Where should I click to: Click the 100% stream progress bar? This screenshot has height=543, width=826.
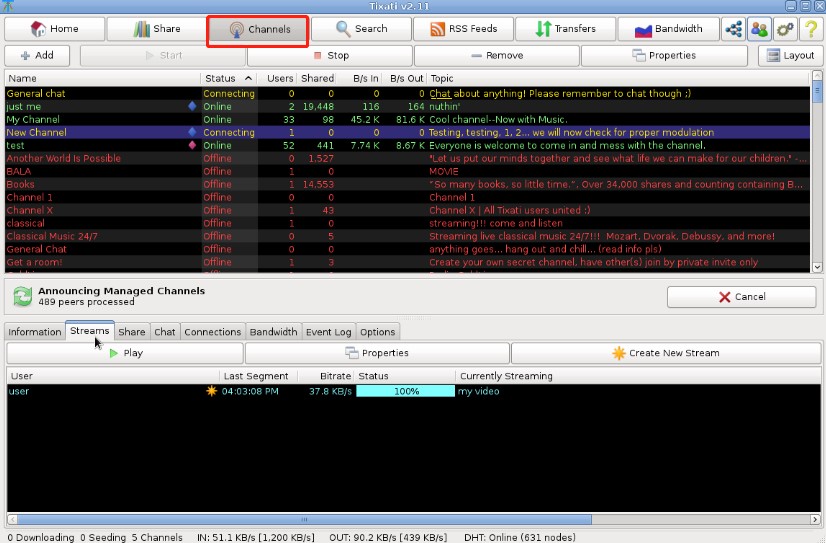pos(406,391)
